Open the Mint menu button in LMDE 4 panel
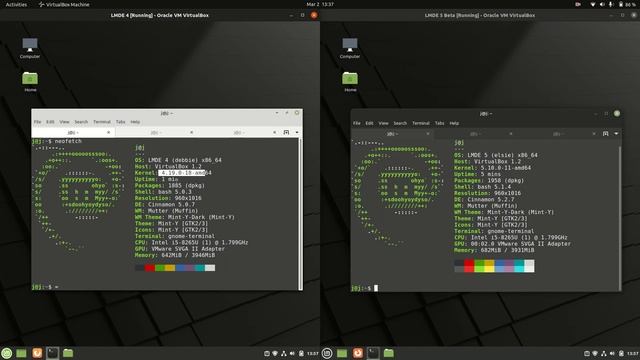 tap(7, 353)
